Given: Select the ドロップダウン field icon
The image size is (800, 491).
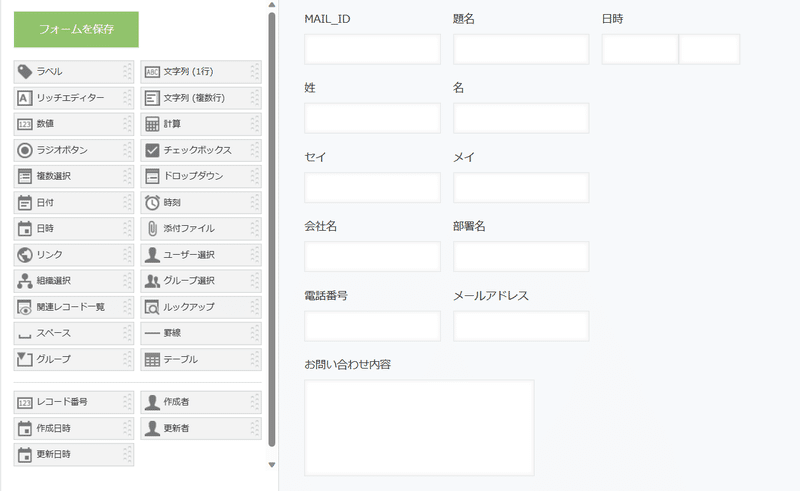Looking at the screenshot, I should click(152, 176).
